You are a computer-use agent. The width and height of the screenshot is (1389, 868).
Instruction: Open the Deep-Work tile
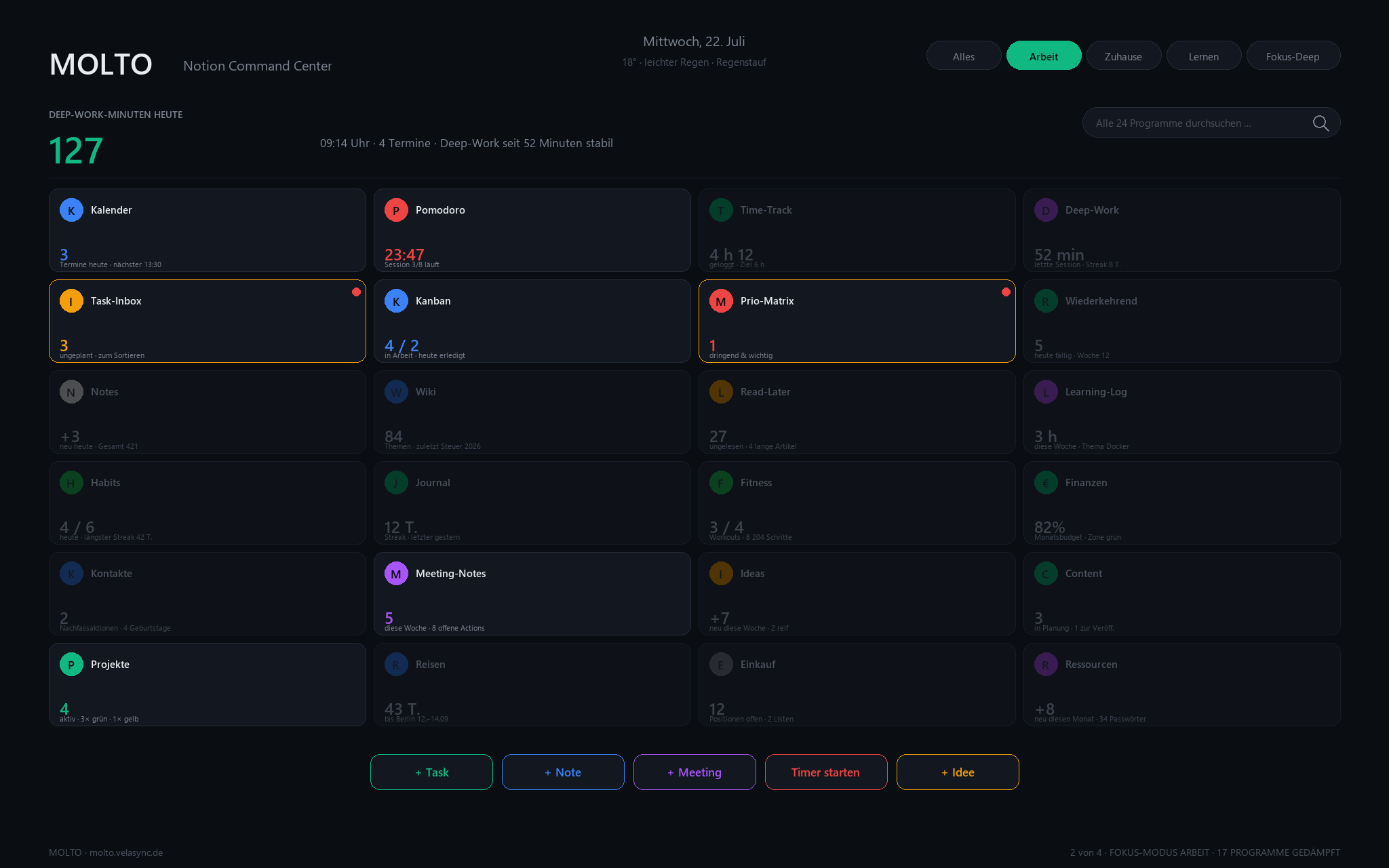[x=1181, y=231]
